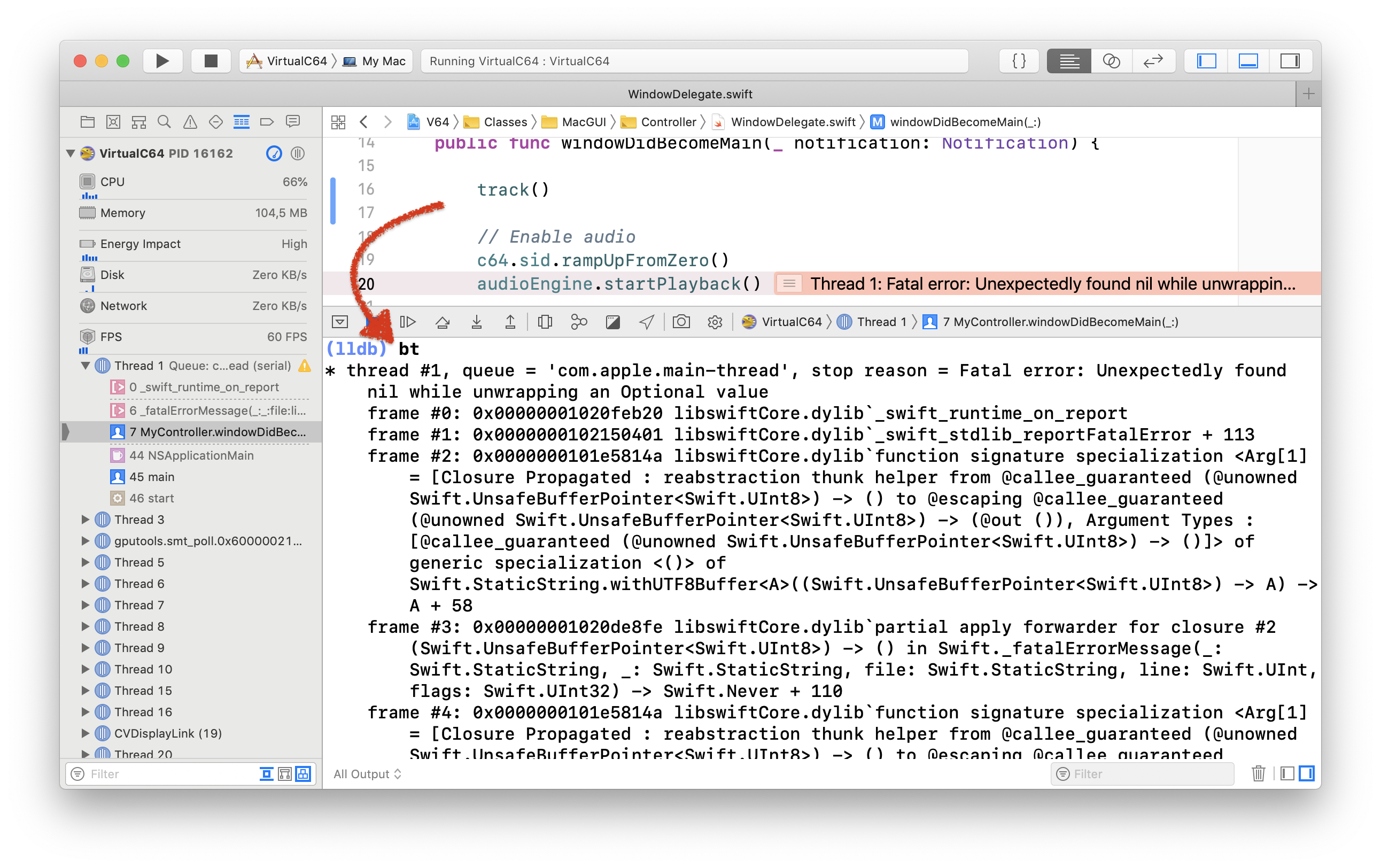Image resolution: width=1381 pixels, height=868 pixels.
Task: Hide the debug area with arrow button
Action: [340, 322]
